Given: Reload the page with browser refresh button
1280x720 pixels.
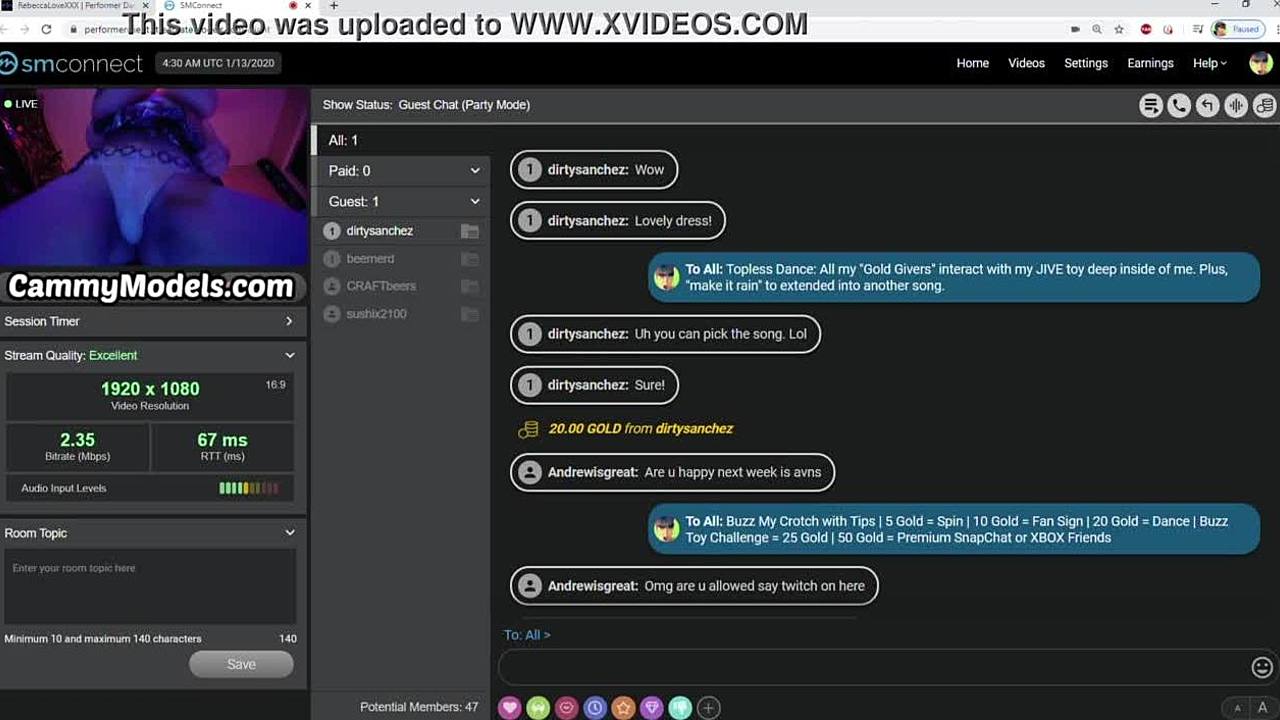Looking at the screenshot, I should click(x=46, y=30).
